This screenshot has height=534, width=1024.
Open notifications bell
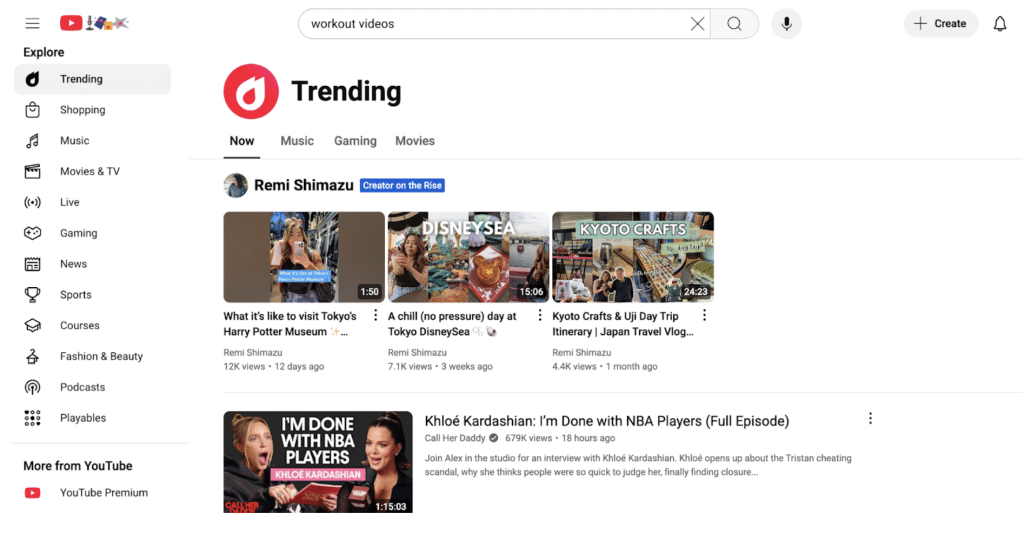[x=1000, y=24]
